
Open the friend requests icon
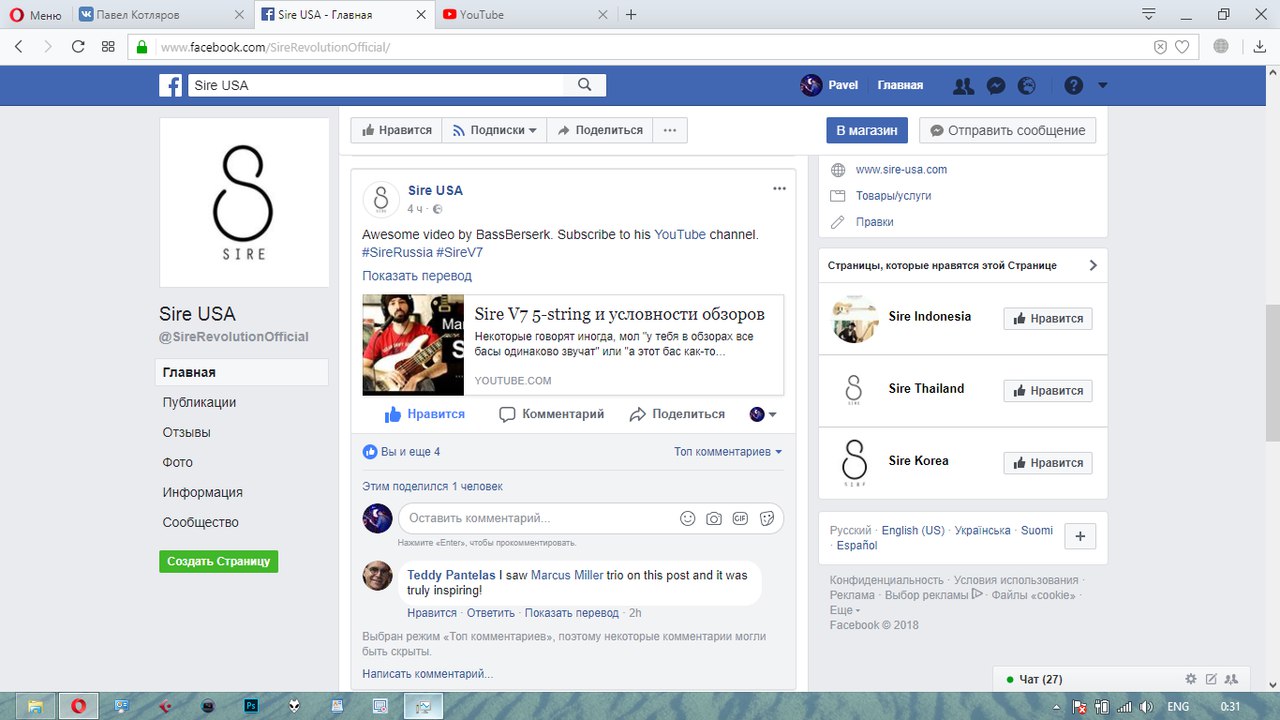pos(964,86)
